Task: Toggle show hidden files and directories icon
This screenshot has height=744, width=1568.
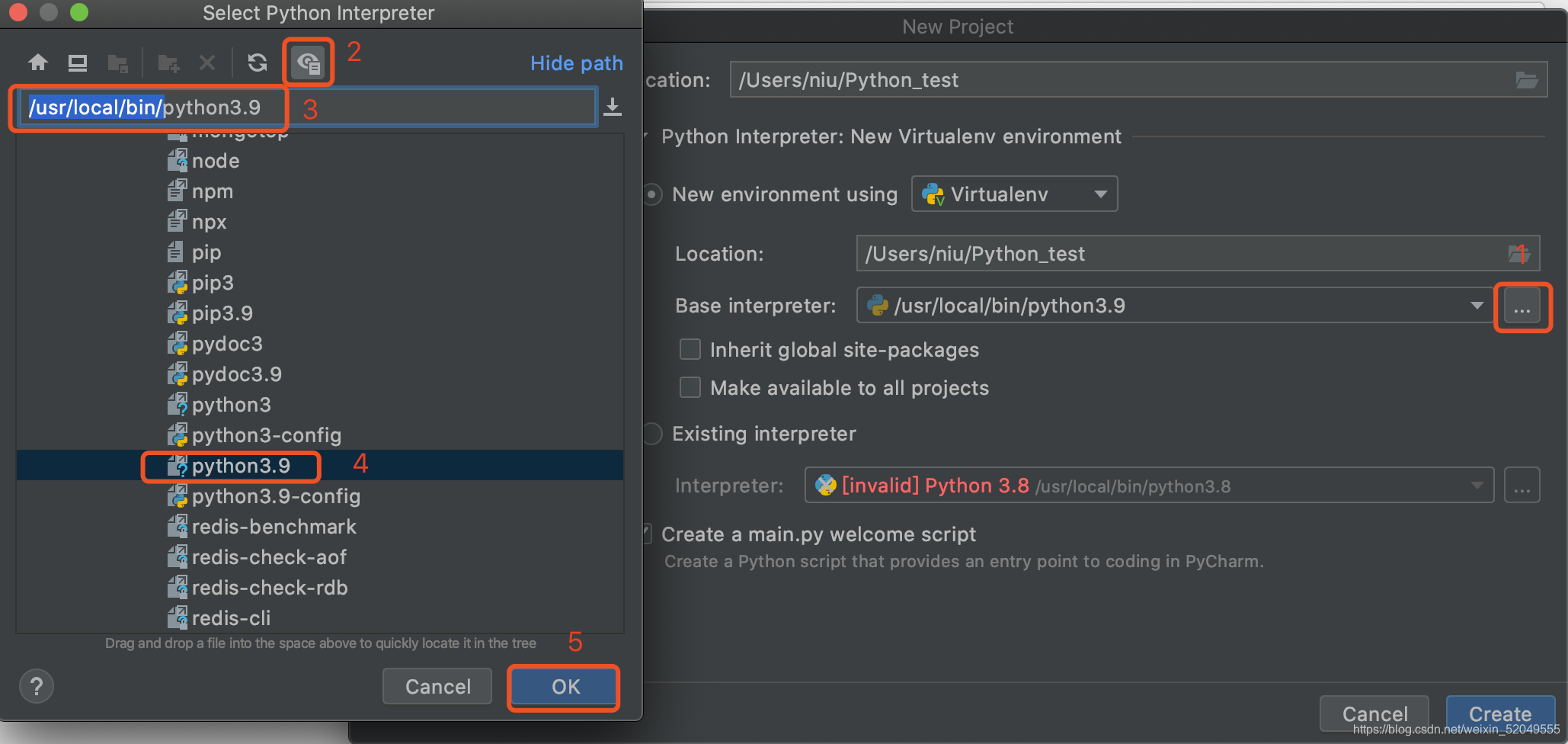Action: point(309,63)
